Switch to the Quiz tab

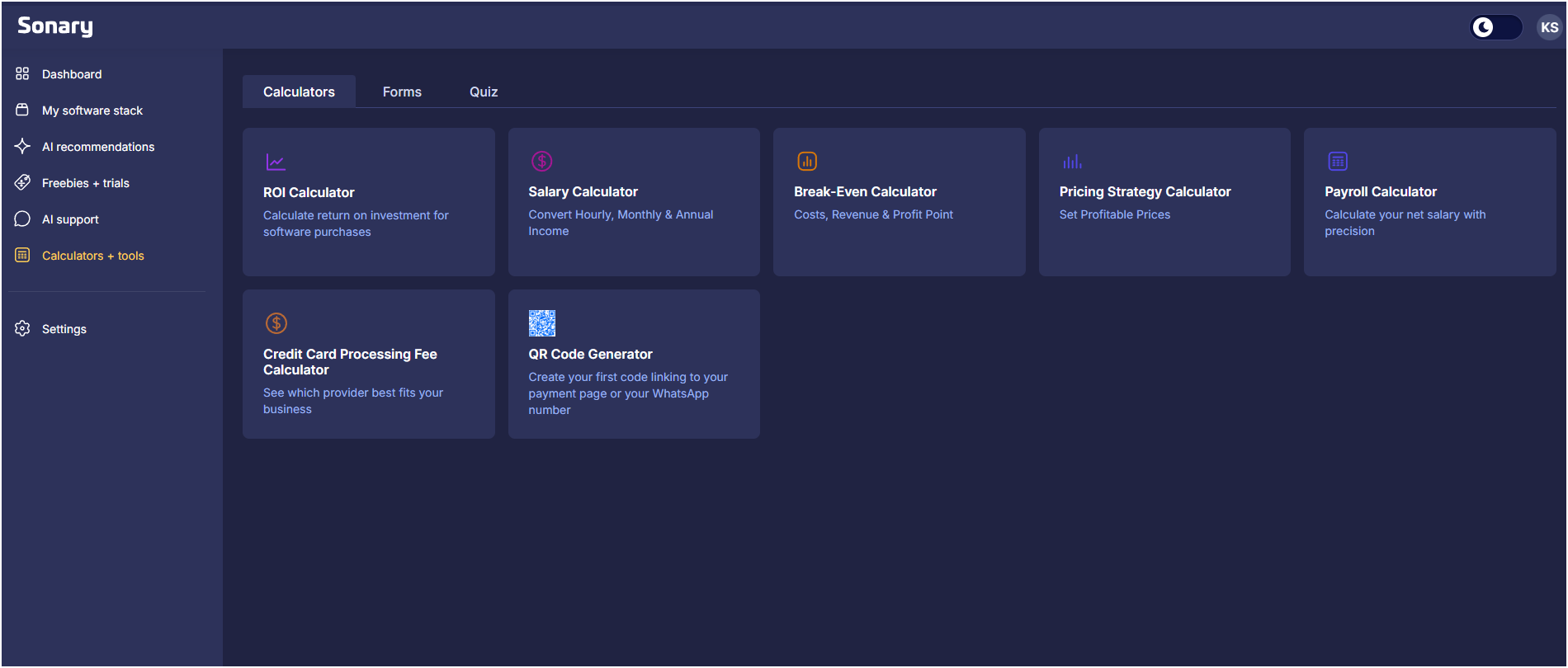pos(484,92)
